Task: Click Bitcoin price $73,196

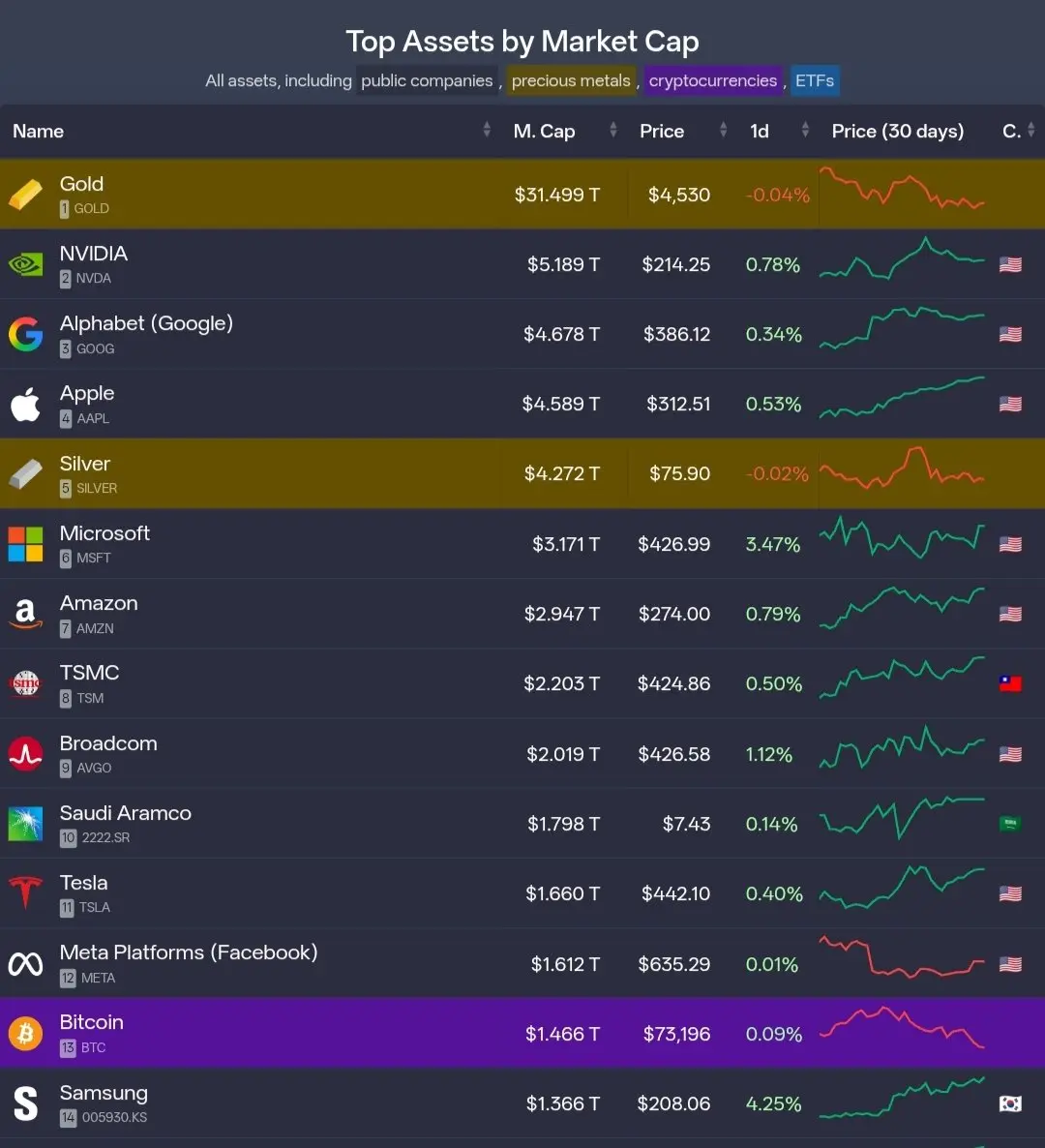Action: tap(676, 1034)
